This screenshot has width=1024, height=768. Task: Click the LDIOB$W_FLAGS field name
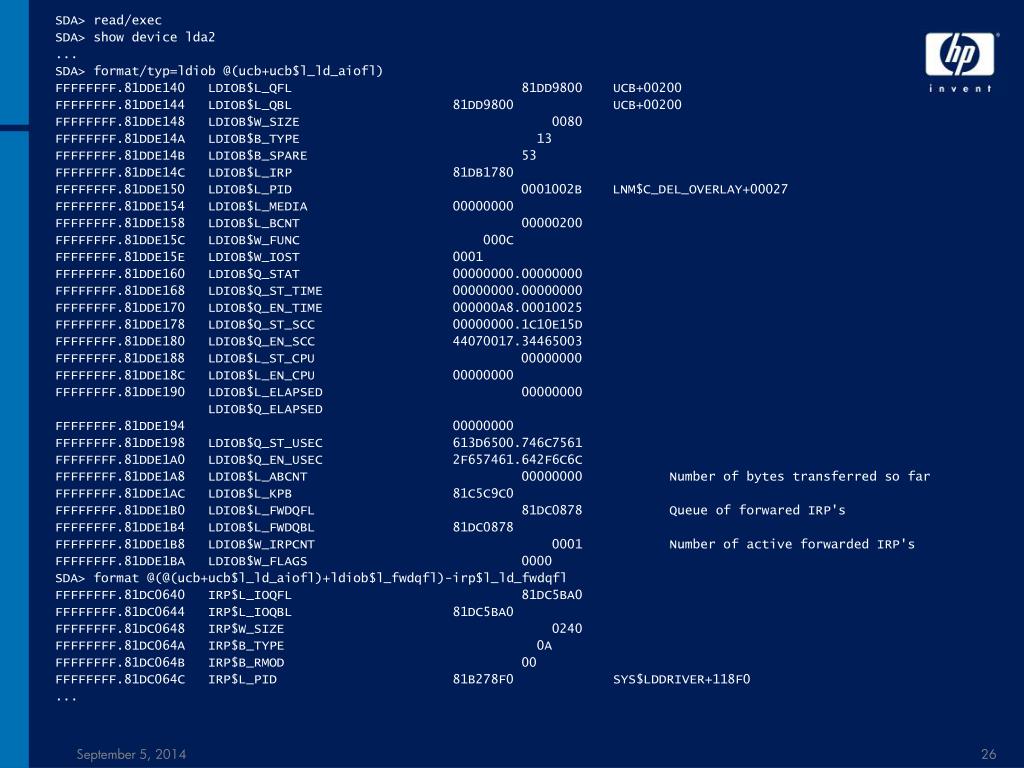[x=257, y=561]
